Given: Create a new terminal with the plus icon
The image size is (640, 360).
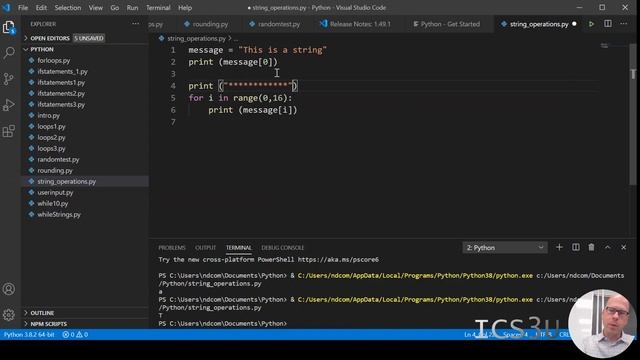Looking at the screenshot, I should pyautogui.click(x=559, y=247).
